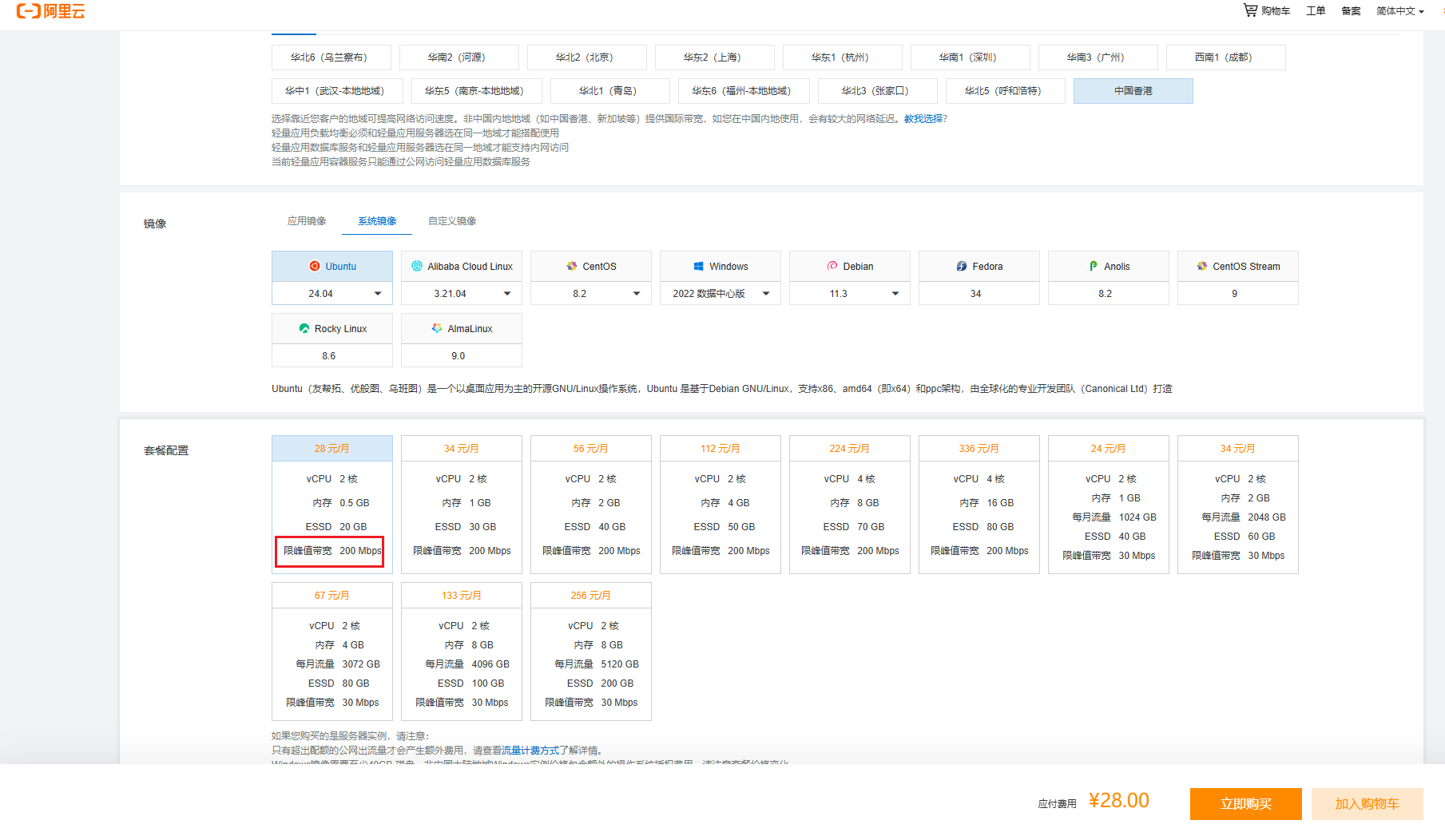1445x840 pixels.
Task: Choose the 256 元/月 plan card
Action: (x=591, y=652)
